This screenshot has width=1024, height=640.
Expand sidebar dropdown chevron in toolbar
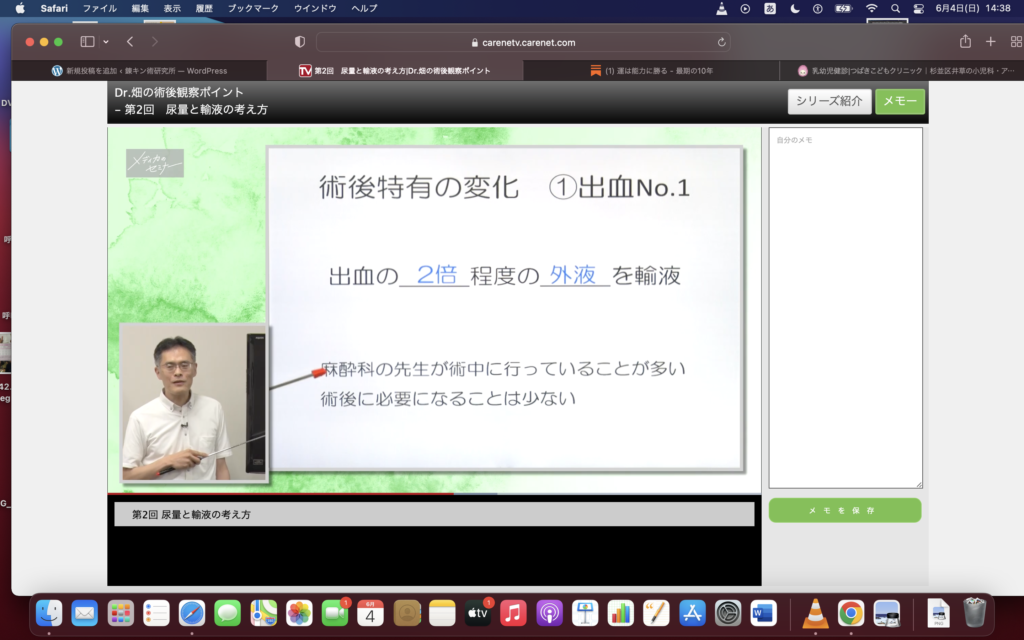[x=106, y=42]
